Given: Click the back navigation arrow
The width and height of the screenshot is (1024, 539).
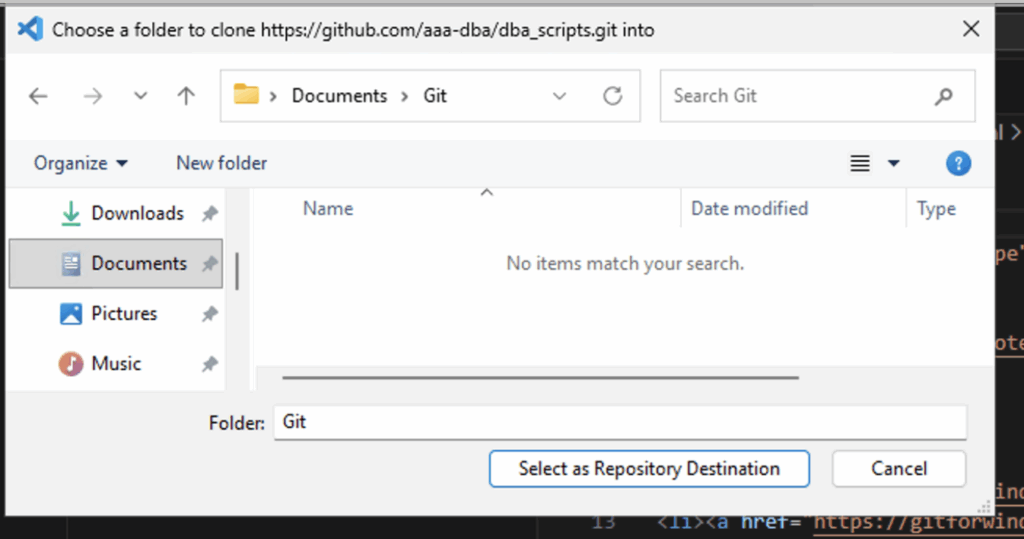Looking at the screenshot, I should [x=38, y=96].
